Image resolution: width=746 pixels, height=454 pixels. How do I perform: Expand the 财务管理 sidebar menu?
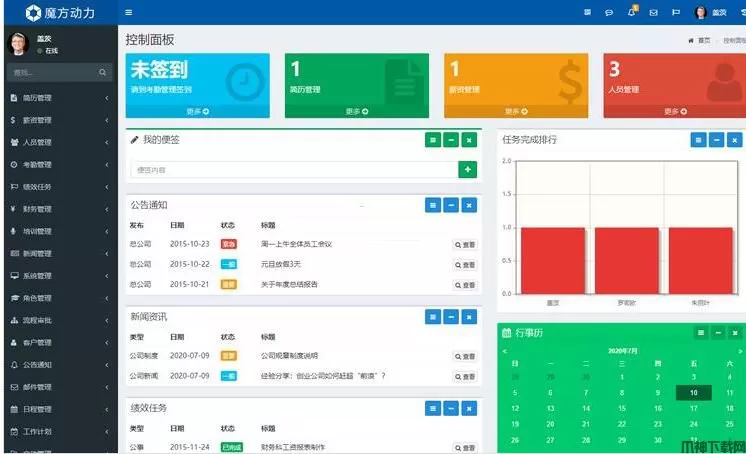pos(58,209)
